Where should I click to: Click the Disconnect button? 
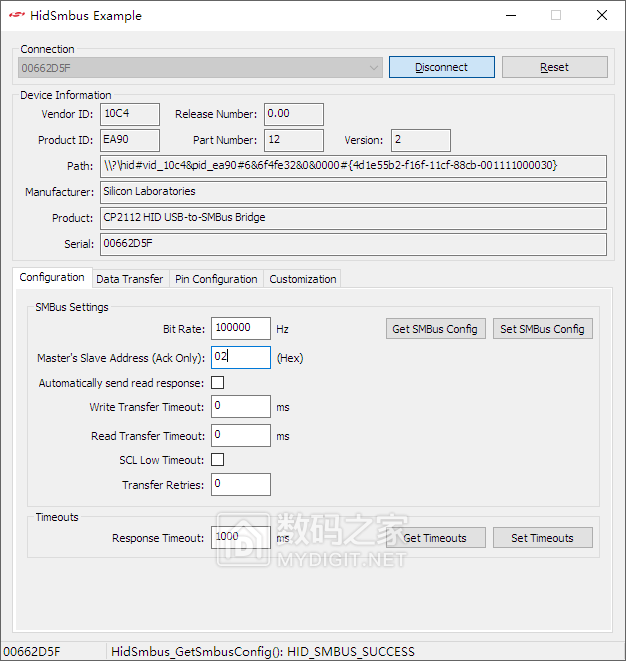coord(441,67)
